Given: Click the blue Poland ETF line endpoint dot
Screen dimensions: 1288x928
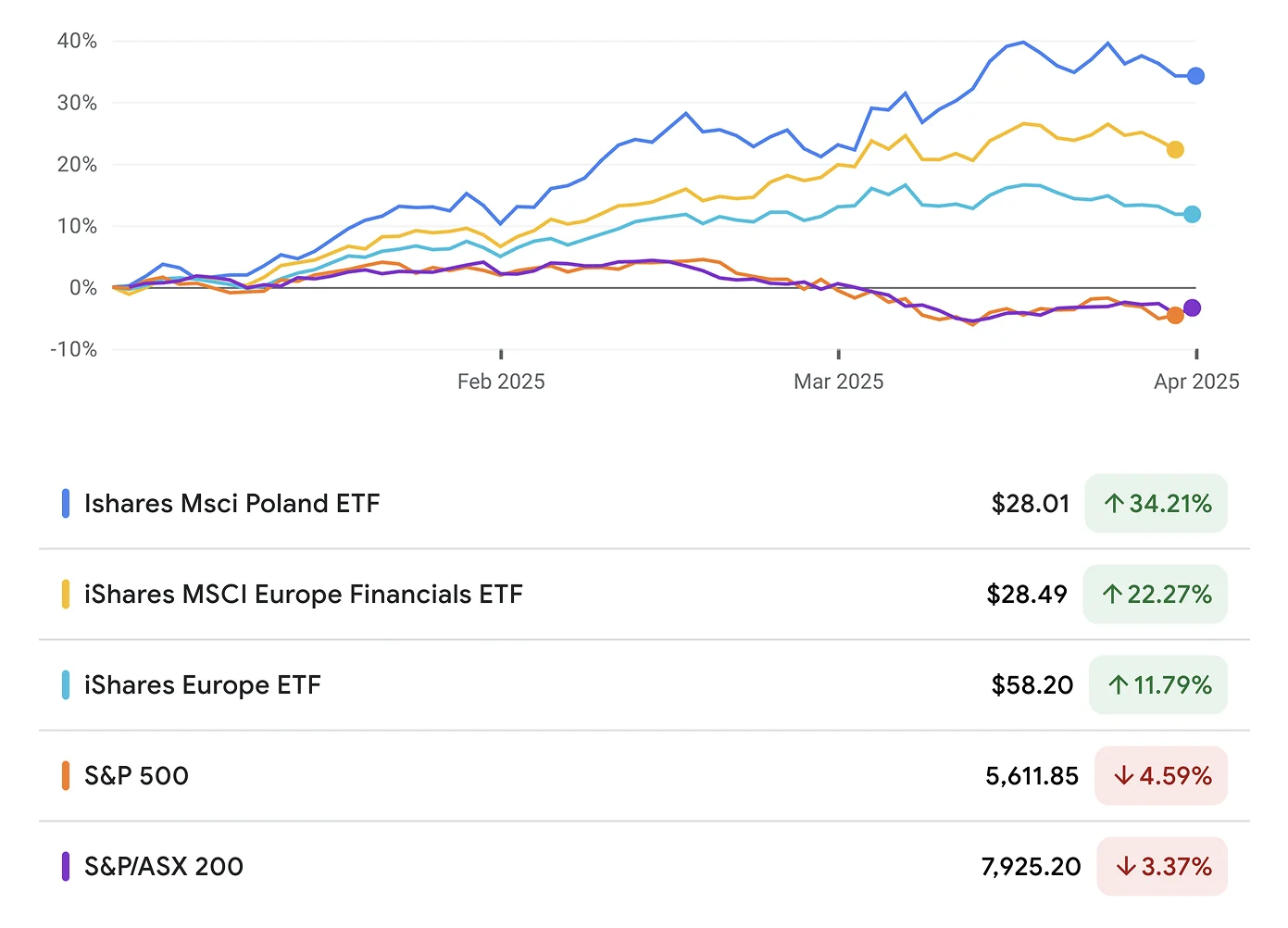Looking at the screenshot, I should (x=1195, y=76).
